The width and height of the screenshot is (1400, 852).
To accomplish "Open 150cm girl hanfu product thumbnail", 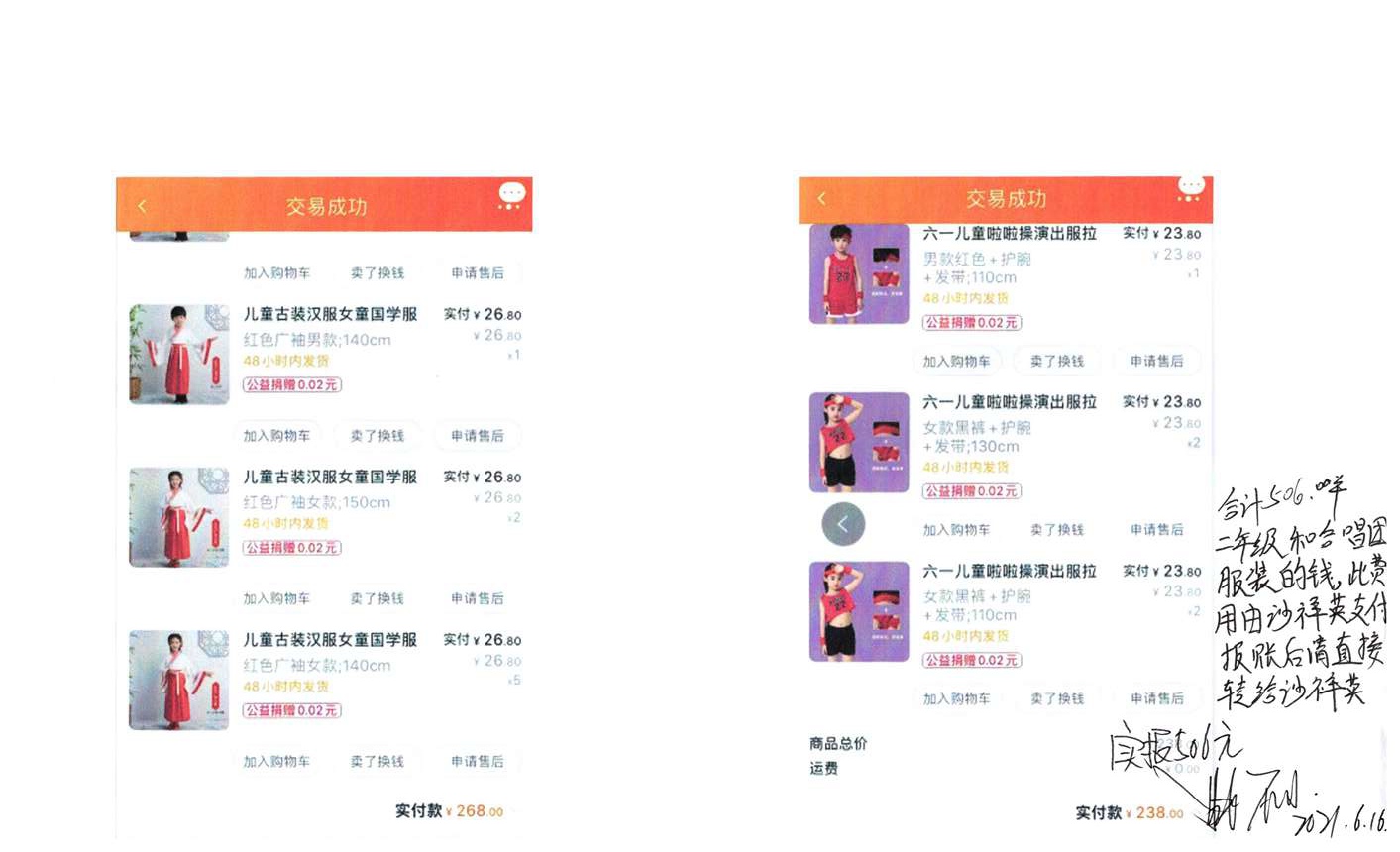I will coord(179,517).
